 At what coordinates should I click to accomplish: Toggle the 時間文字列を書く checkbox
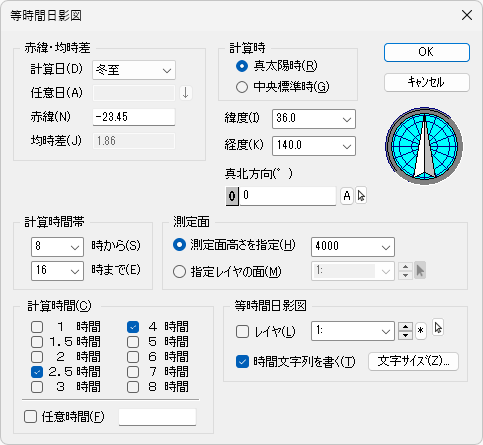tap(242, 361)
